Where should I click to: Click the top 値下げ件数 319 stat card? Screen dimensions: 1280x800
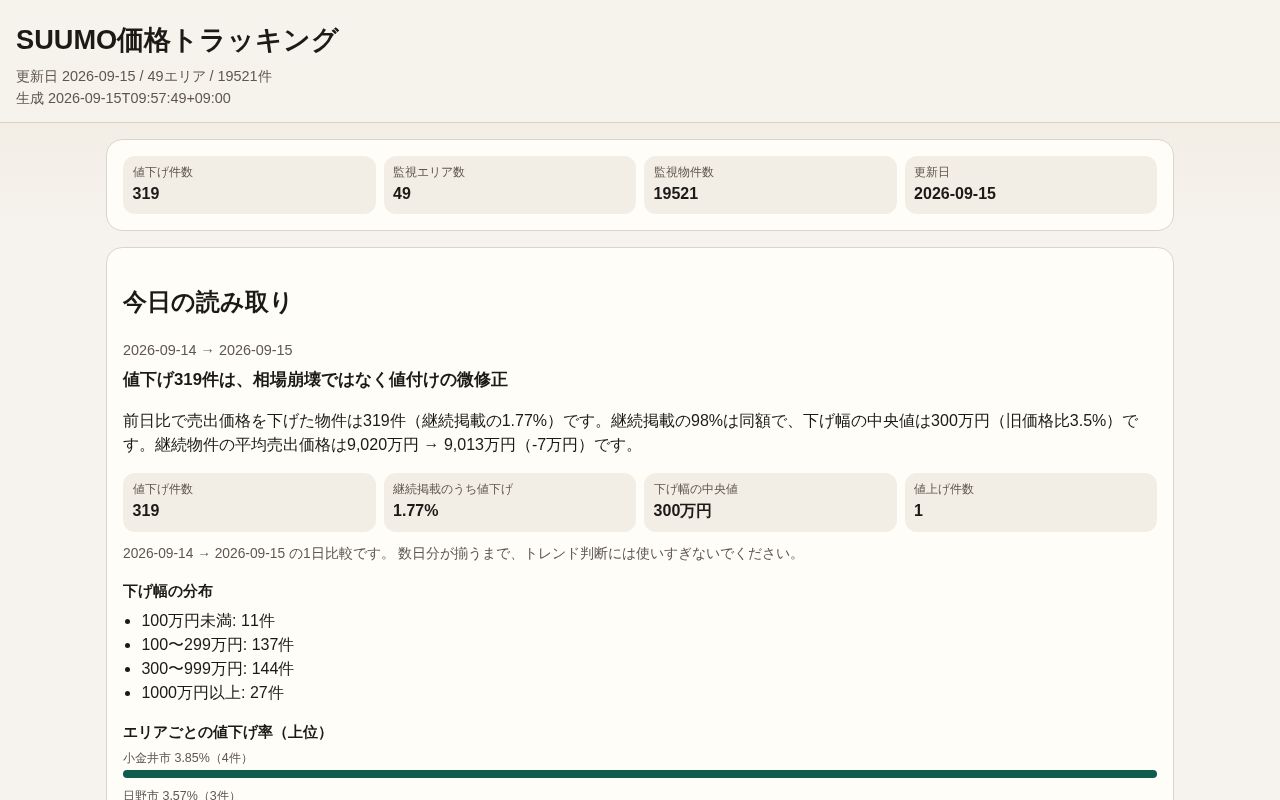tap(249, 185)
